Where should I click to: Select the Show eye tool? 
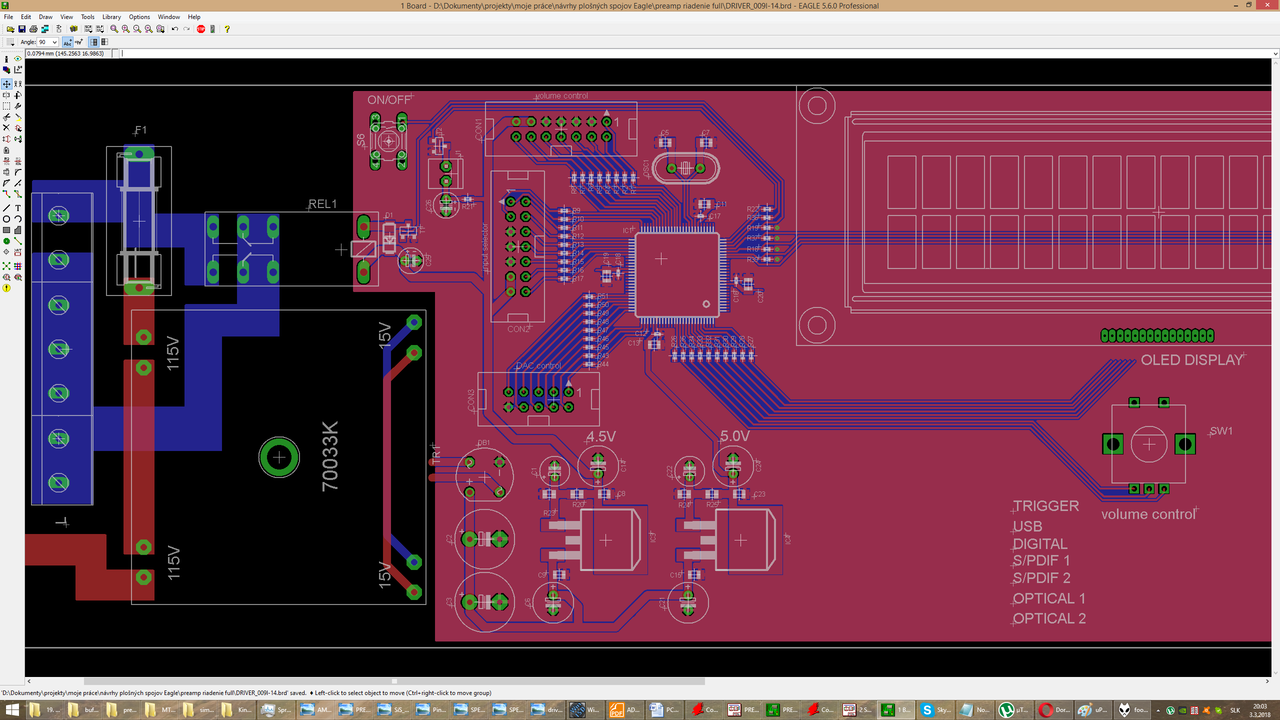(x=17, y=59)
